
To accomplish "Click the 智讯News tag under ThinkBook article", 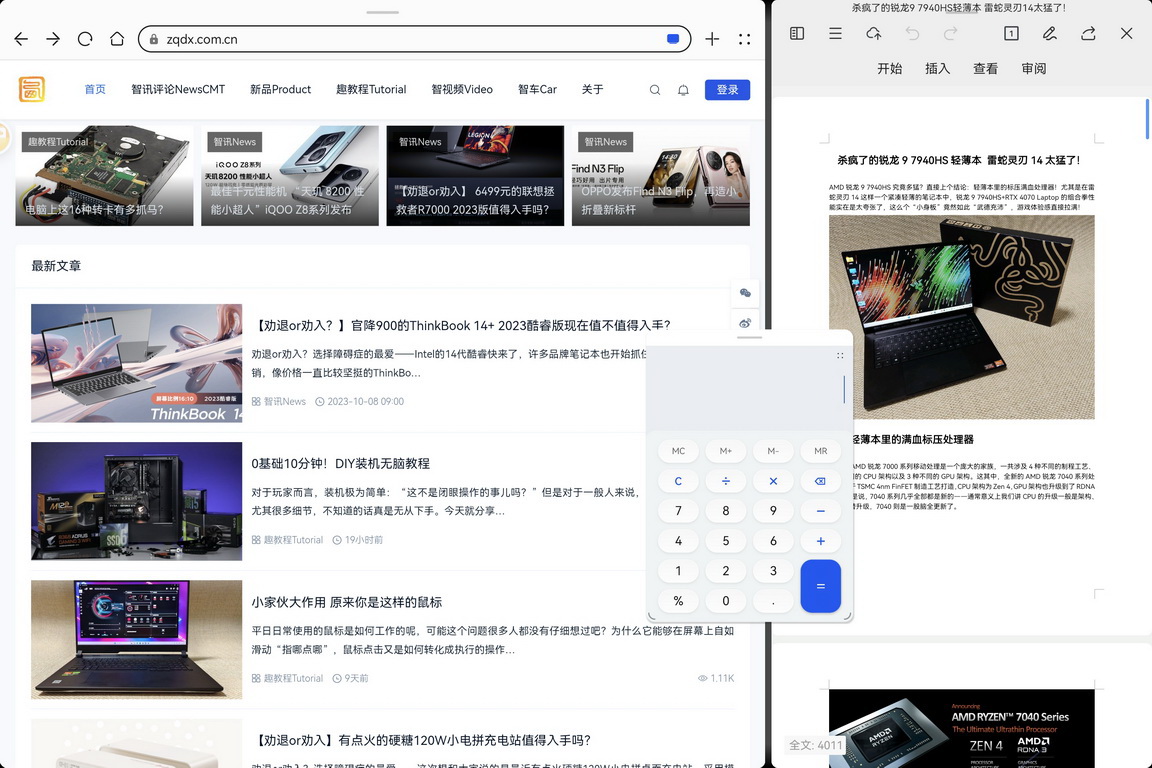I will point(278,401).
